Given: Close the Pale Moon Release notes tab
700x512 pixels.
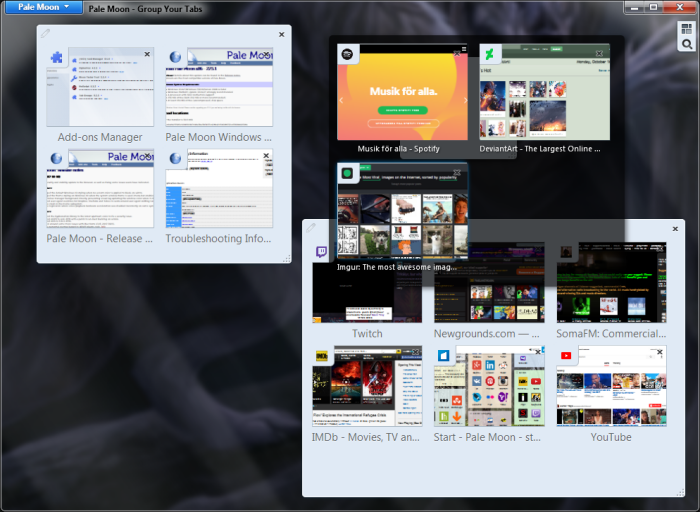Looking at the screenshot, I should (x=147, y=155).
